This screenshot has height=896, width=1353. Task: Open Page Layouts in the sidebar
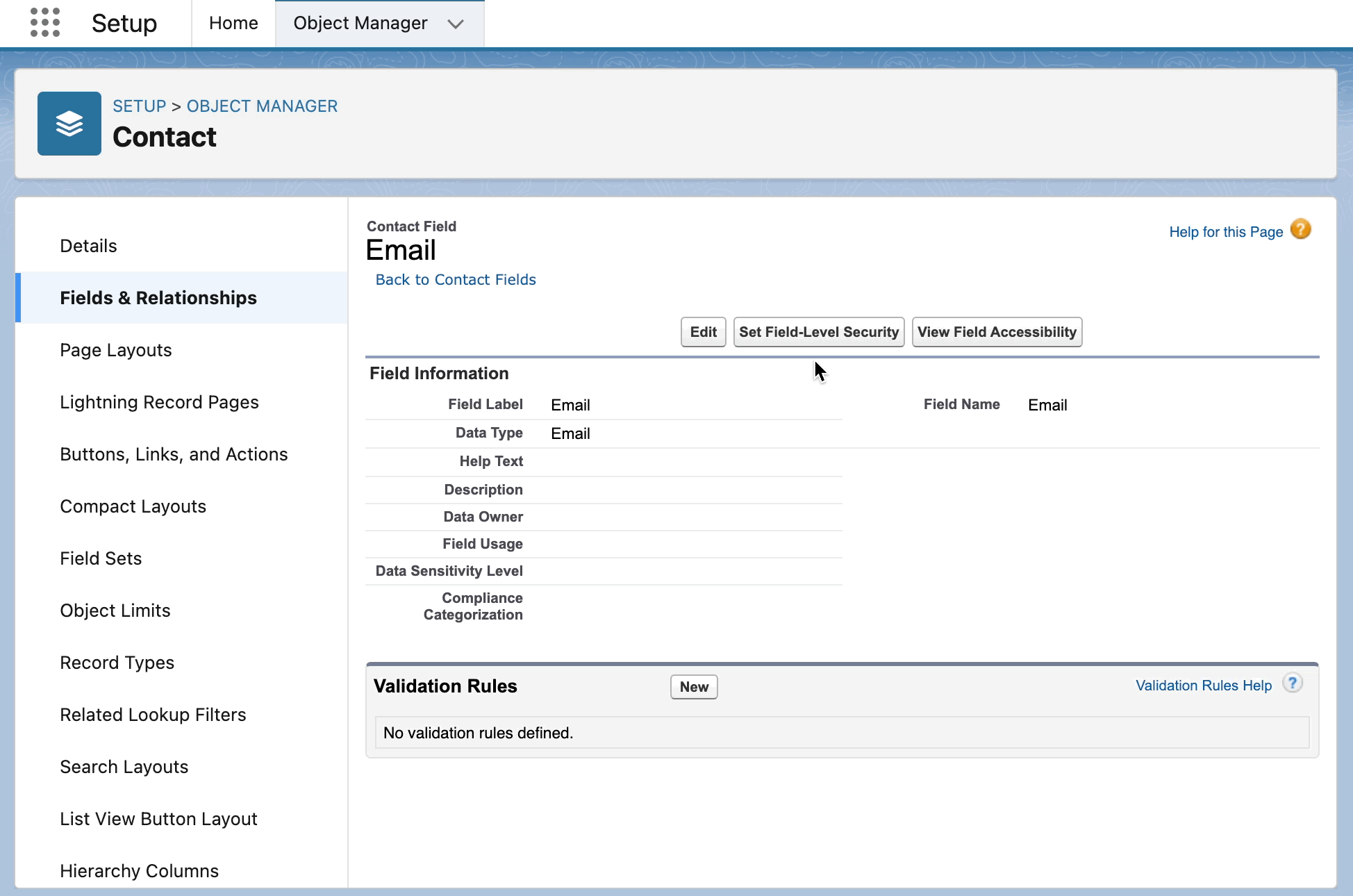(x=116, y=350)
